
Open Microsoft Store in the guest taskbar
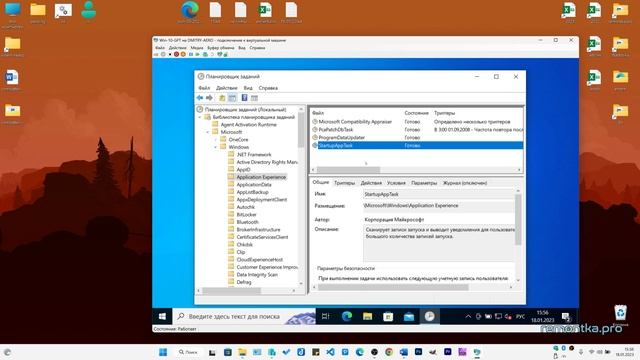[388, 316]
